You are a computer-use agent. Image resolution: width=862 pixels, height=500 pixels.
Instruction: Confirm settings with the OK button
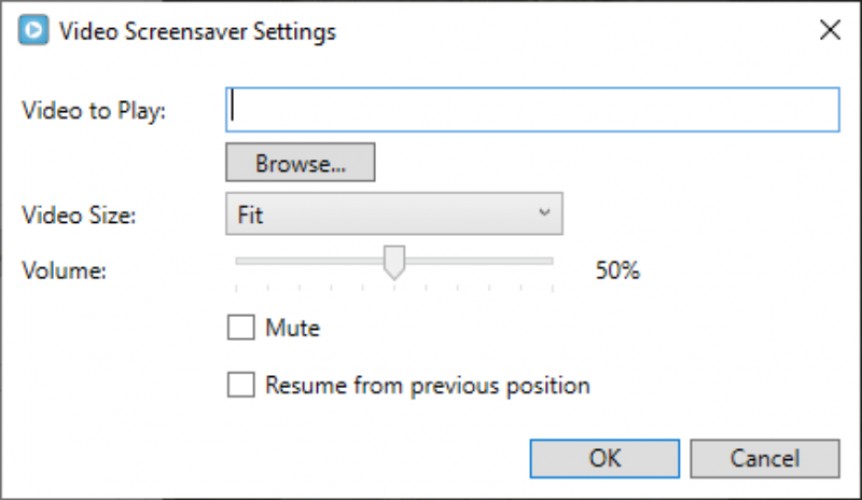click(x=605, y=458)
